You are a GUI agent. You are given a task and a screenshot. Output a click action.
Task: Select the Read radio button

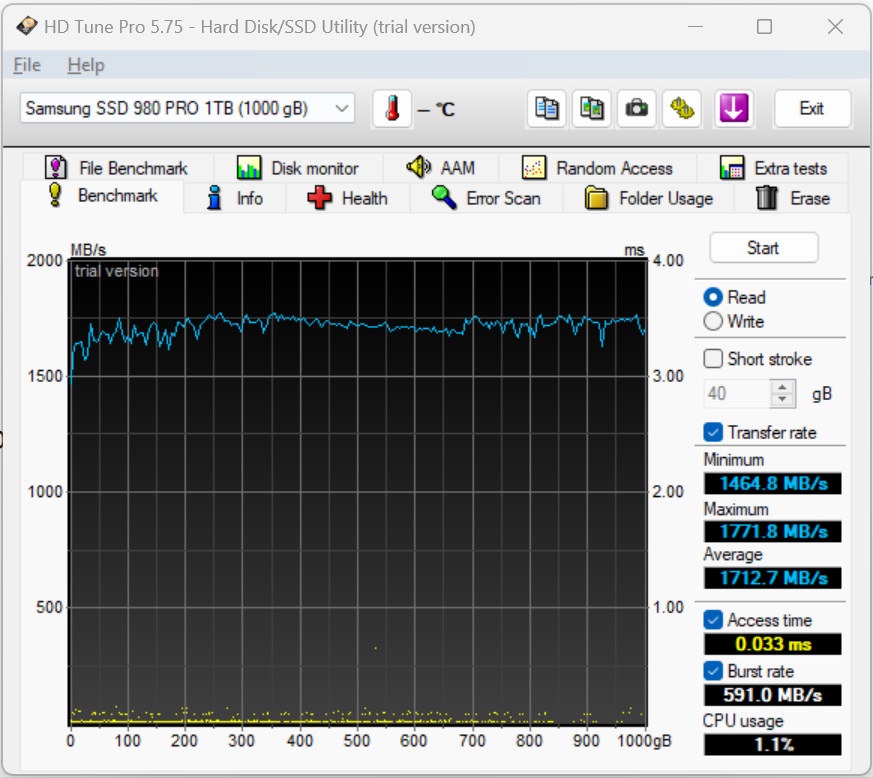coord(713,297)
